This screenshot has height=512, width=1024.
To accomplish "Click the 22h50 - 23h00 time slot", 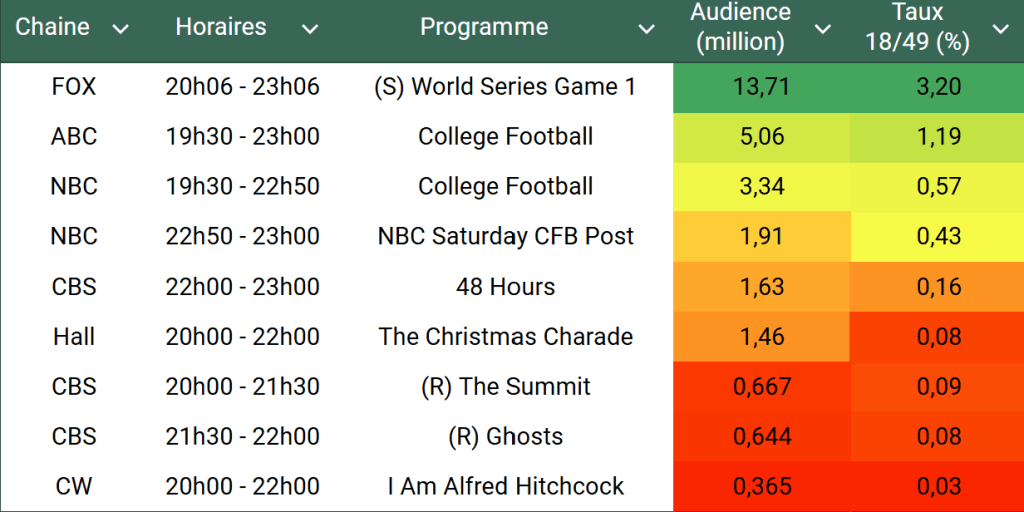I will (243, 237).
